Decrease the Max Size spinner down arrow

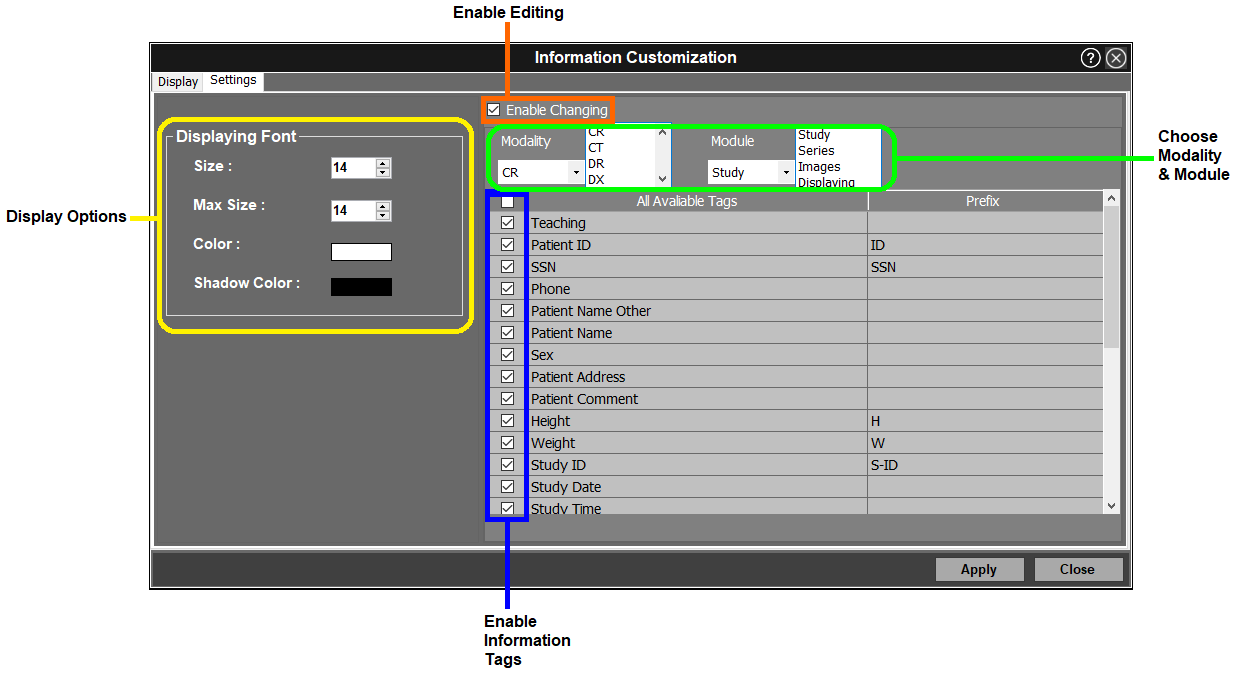click(383, 216)
